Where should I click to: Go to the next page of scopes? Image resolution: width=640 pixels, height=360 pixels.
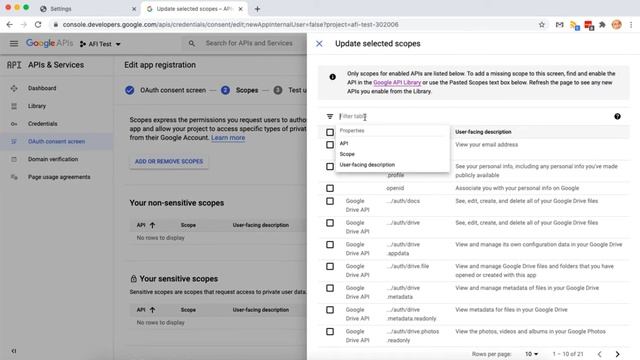[617, 354]
